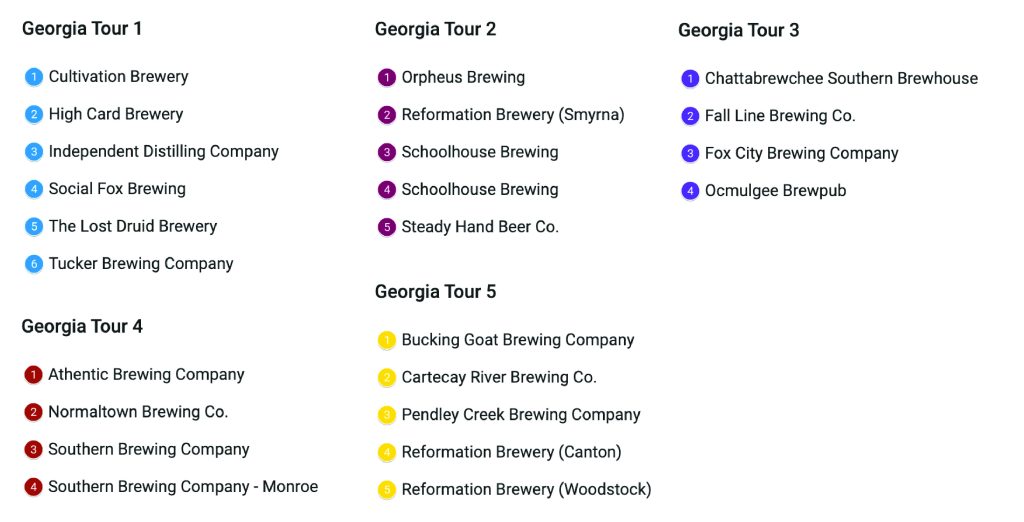Open the Georgia Tour 1 heading
This screenshot has width=1024, height=522.
point(82,29)
